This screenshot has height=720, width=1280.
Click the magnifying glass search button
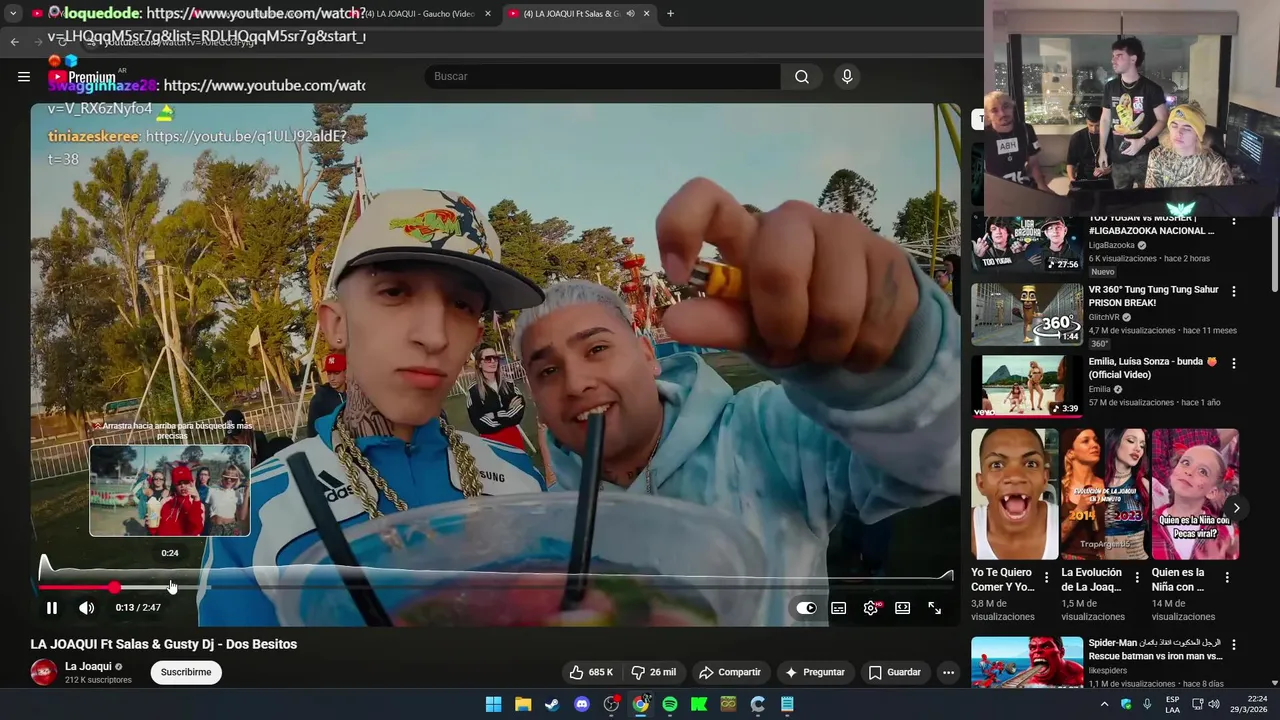click(x=802, y=76)
